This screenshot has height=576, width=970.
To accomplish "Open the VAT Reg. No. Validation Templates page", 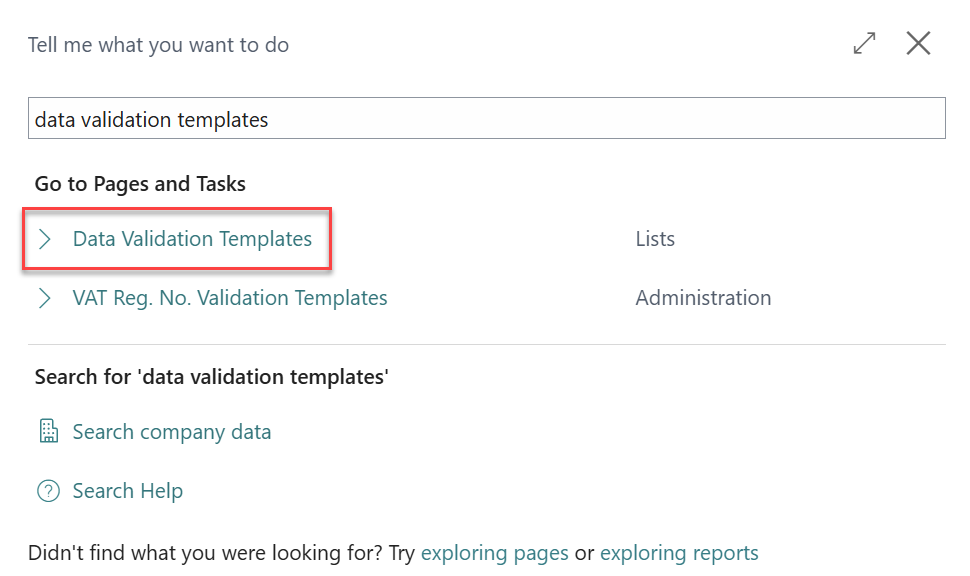I will coord(230,297).
